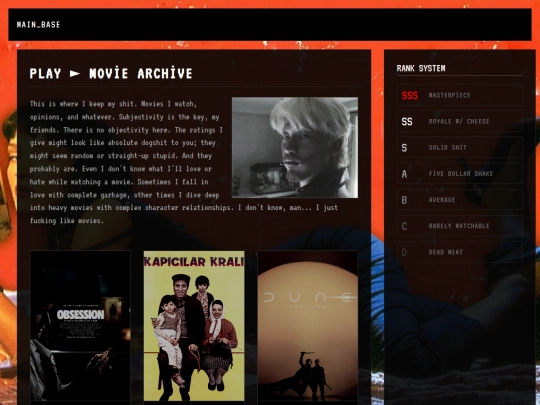Click the intro paragraph starting "This is where"
This screenshot has width=540, height=405.
coord(184,162)
